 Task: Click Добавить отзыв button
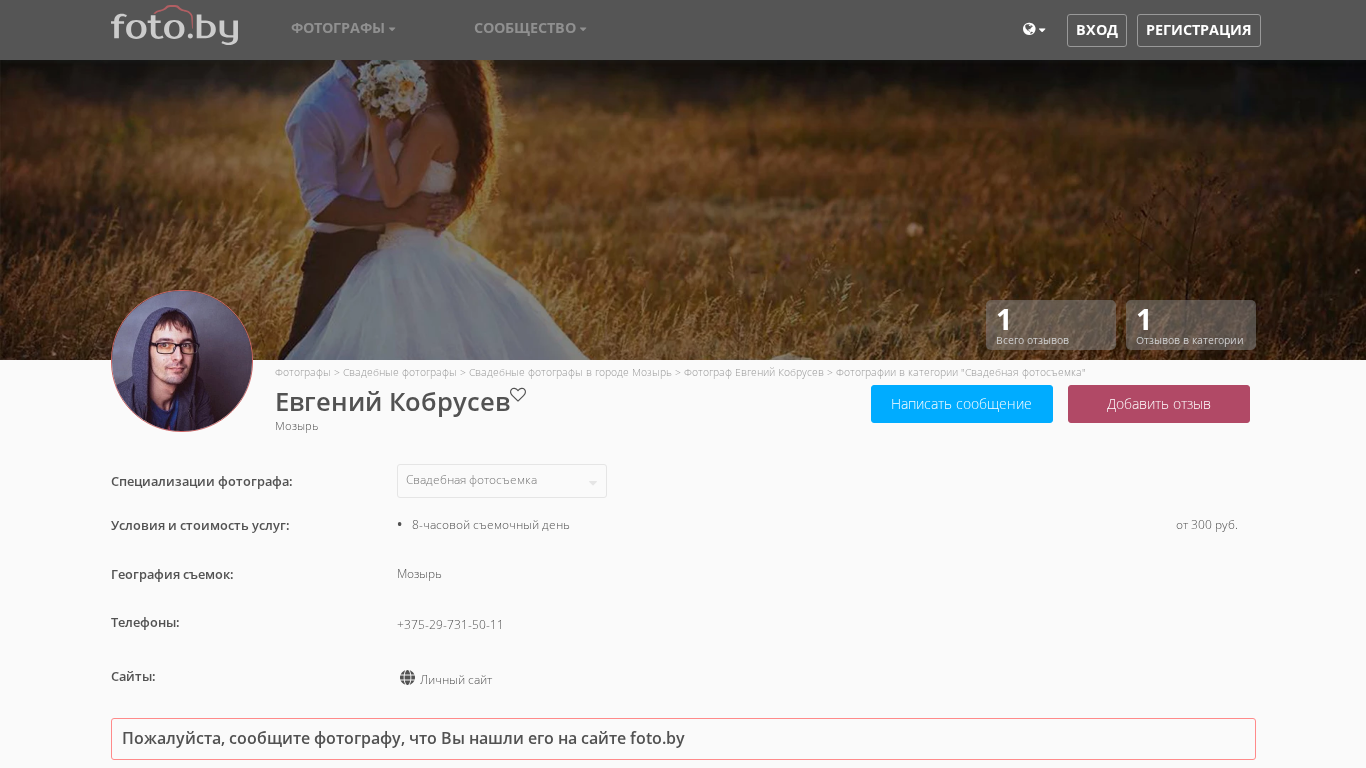tap(1159, 404)
